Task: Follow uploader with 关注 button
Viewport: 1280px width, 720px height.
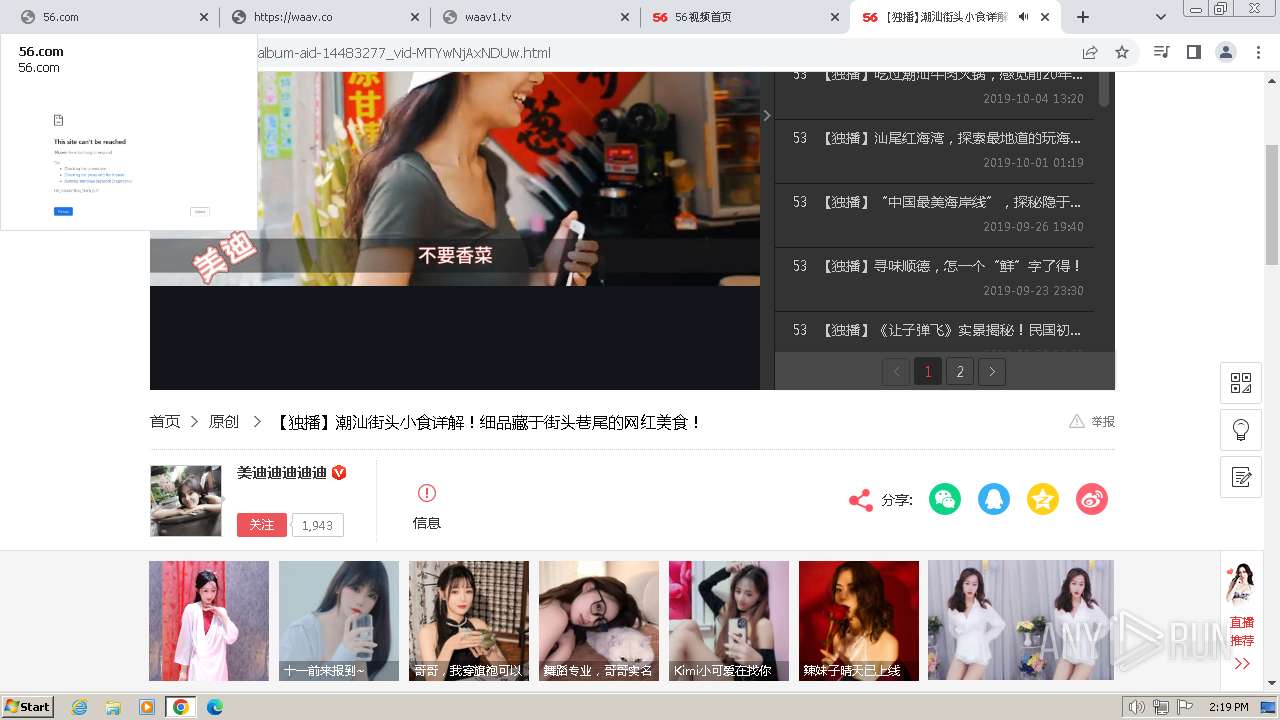Action: point(262,525)
